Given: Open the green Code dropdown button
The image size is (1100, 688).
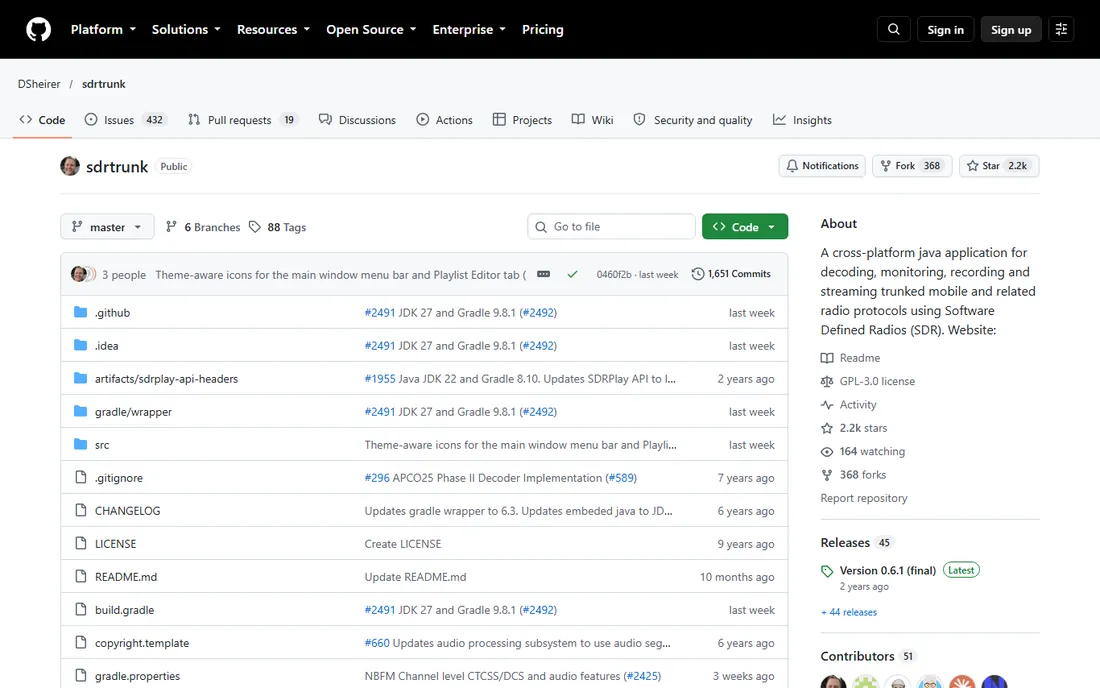Looking at the screenshot, I should point(745,227).
